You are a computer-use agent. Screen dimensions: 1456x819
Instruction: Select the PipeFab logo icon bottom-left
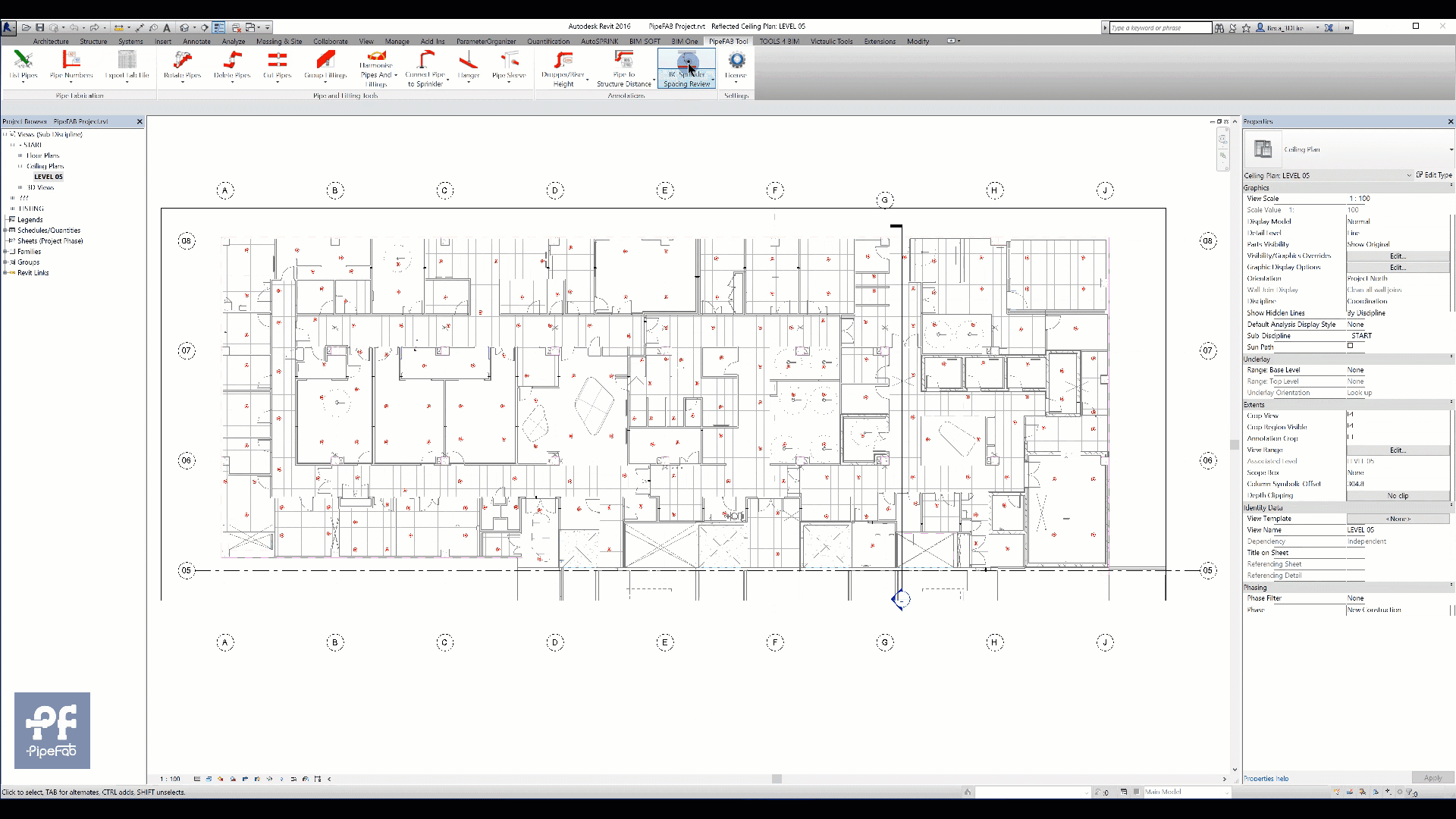[x=51, y=730]
